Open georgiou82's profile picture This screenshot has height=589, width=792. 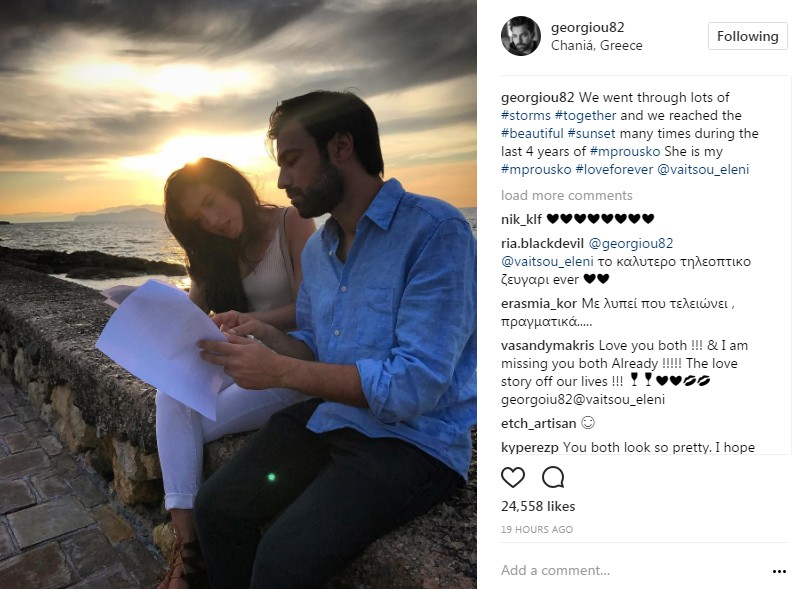tap(521, 36)
